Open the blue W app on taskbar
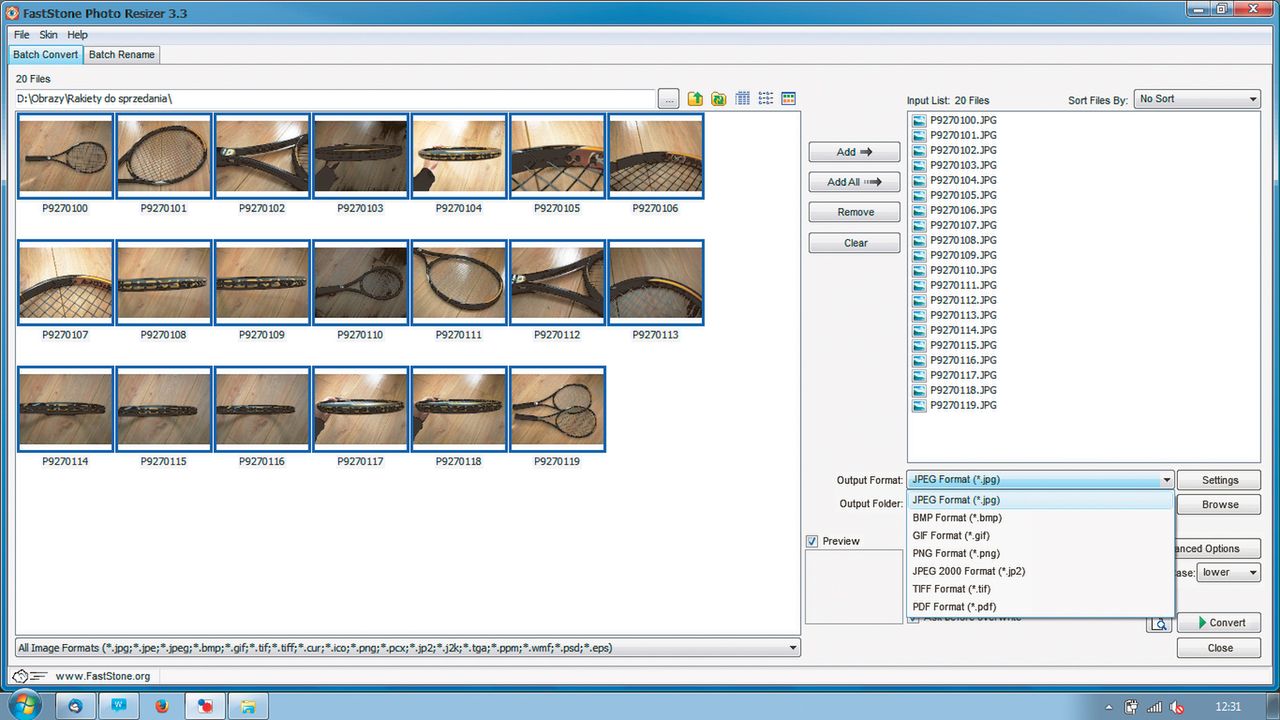This screenshot has width=1280, height=720. coord(119,706)
